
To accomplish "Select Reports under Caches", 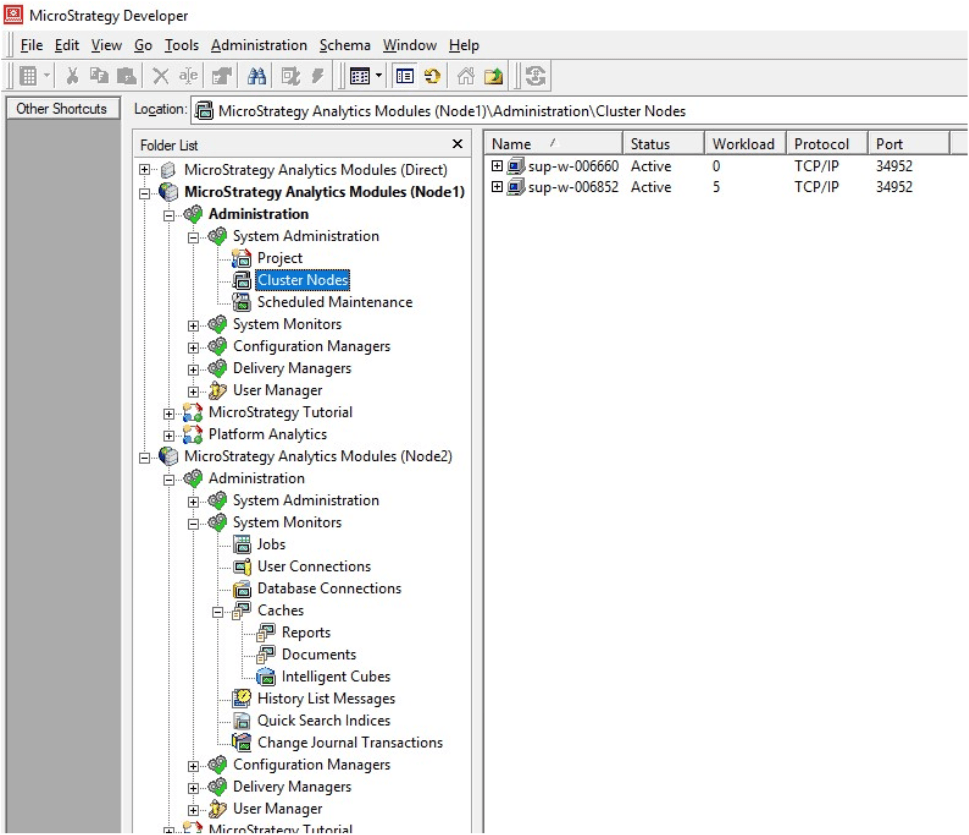I will click(x=306, y=633).
